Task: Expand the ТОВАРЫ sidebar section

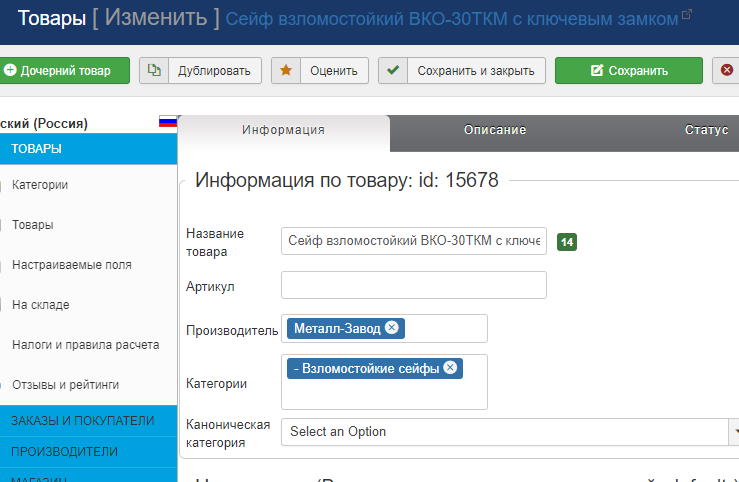Action: tap(89, 149)
